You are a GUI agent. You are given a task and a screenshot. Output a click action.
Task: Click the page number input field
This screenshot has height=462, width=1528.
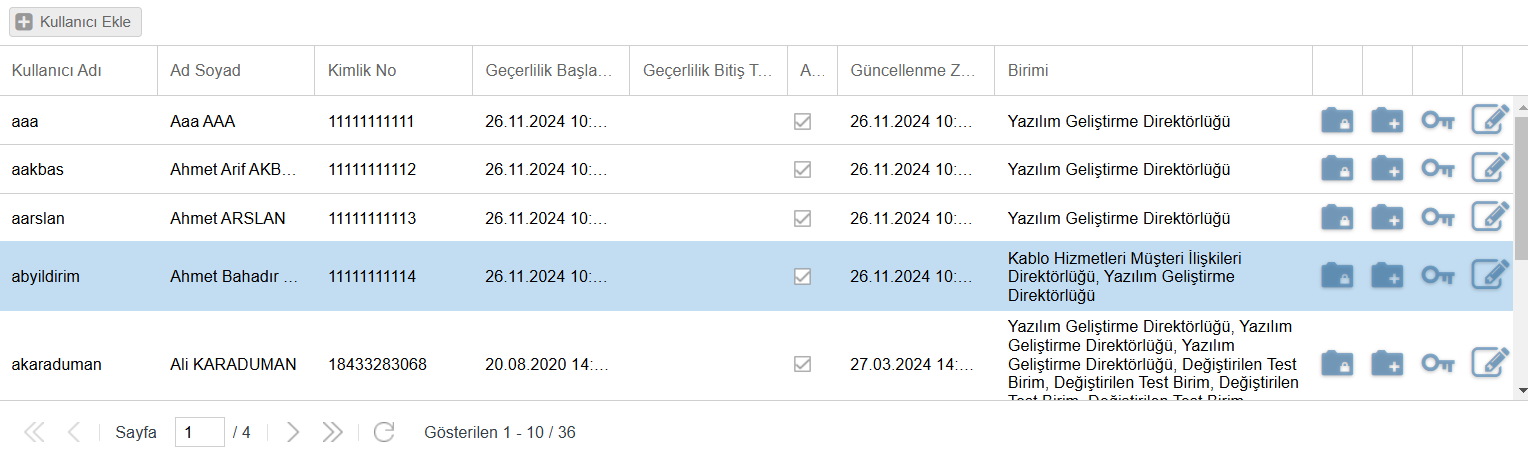(199, 432)
